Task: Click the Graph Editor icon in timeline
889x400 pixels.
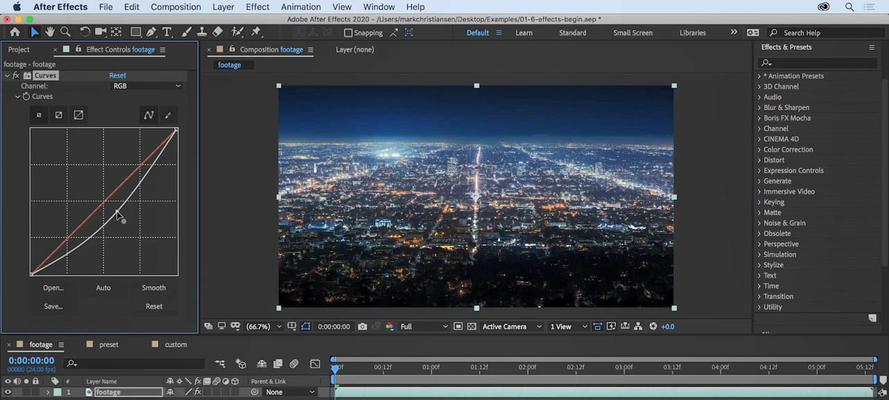Action: [x=315, y=364]
